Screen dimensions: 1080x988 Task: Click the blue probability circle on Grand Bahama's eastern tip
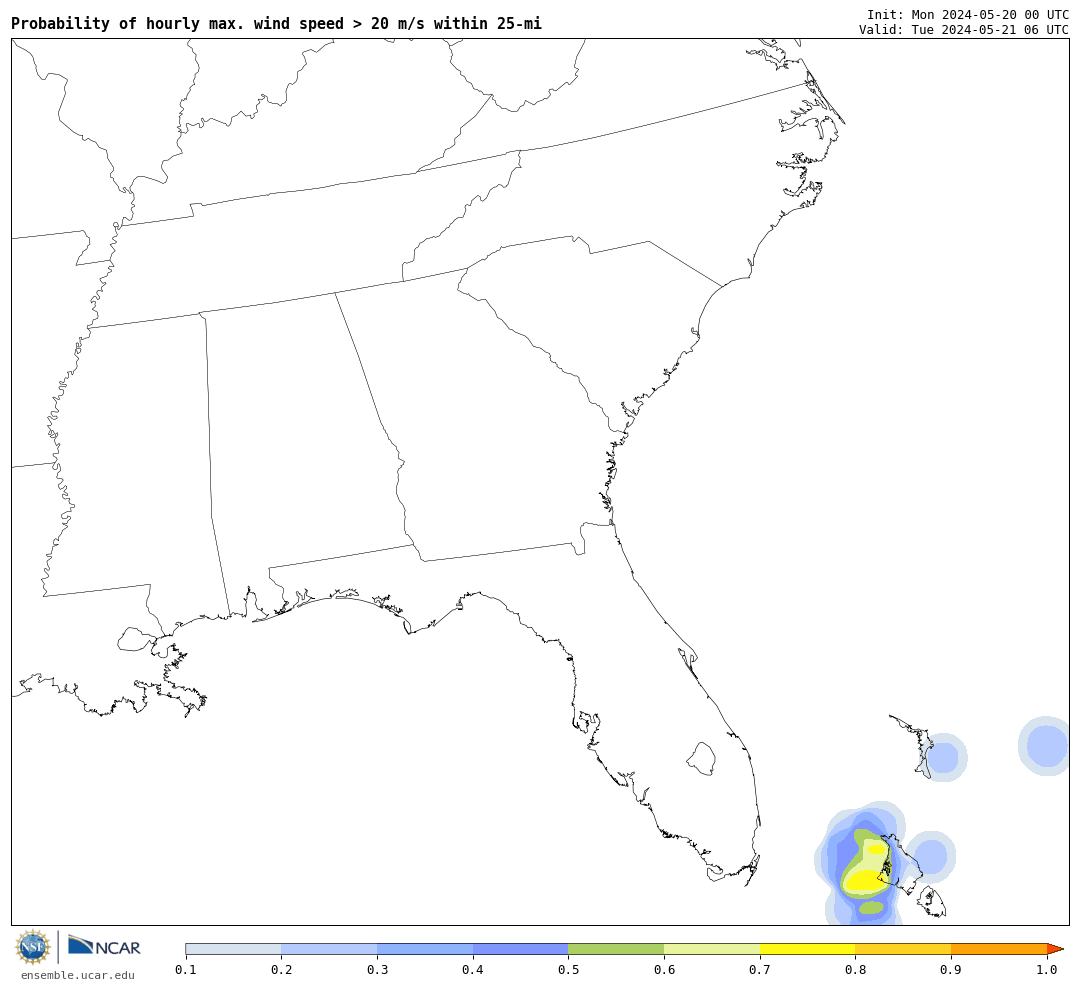[942, 757]
